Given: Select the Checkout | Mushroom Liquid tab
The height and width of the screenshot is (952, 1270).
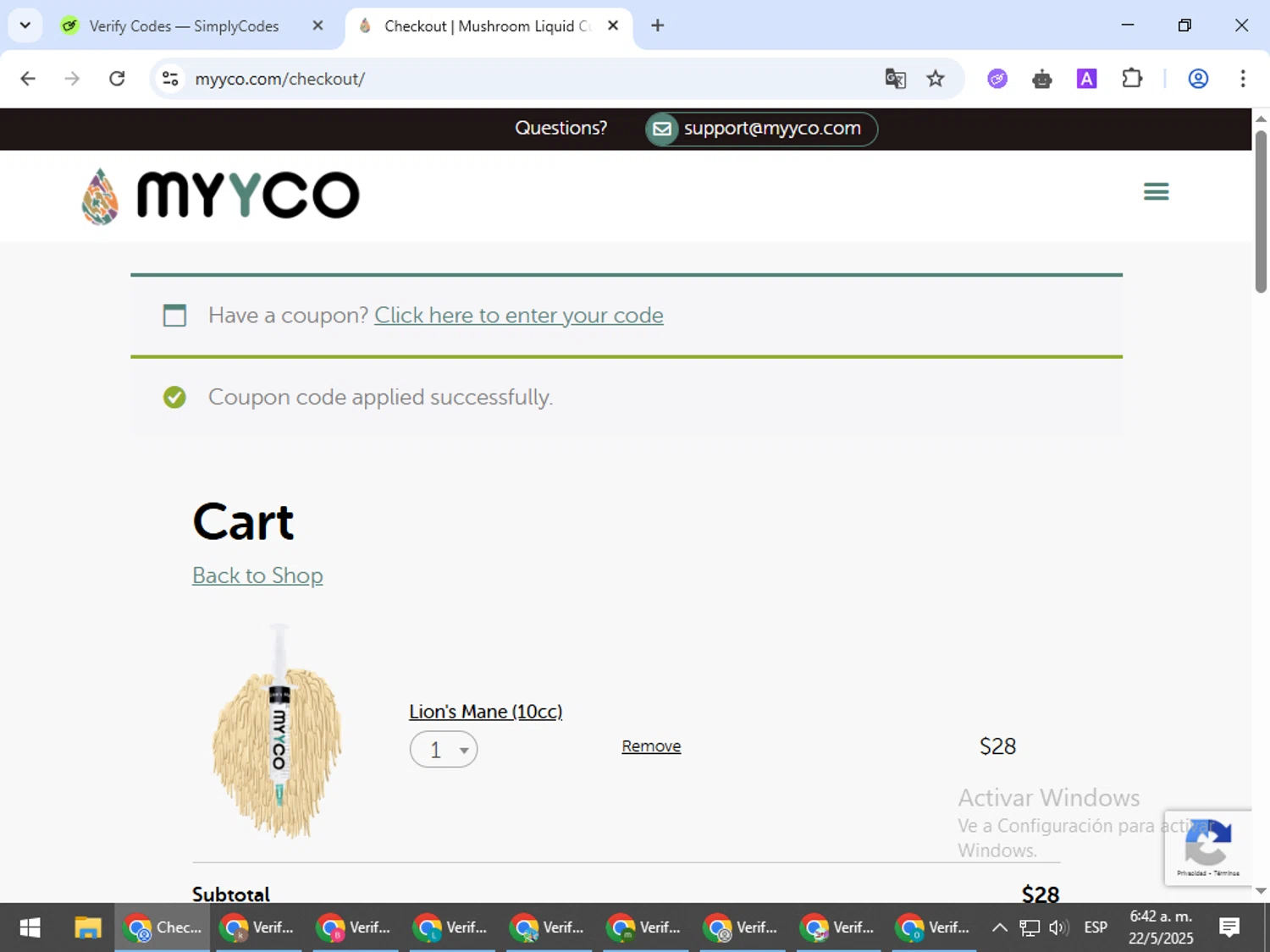Looking at the screenshot, I should coord(487,26).
